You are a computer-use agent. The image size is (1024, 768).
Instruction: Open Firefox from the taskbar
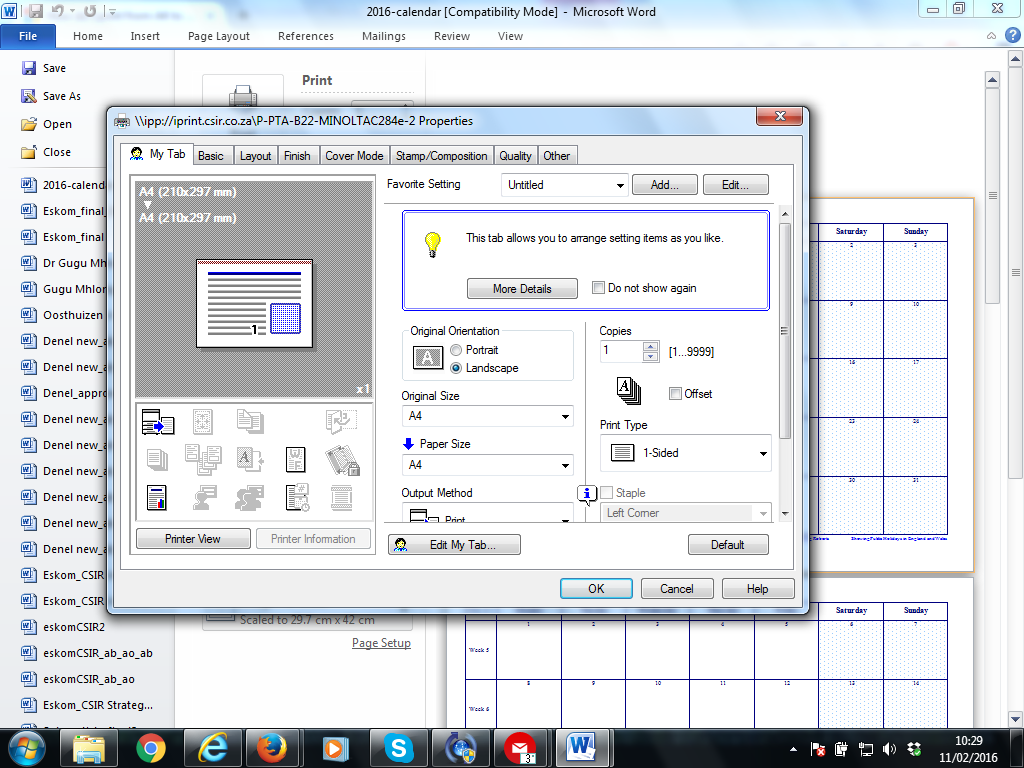coord(272,748)
